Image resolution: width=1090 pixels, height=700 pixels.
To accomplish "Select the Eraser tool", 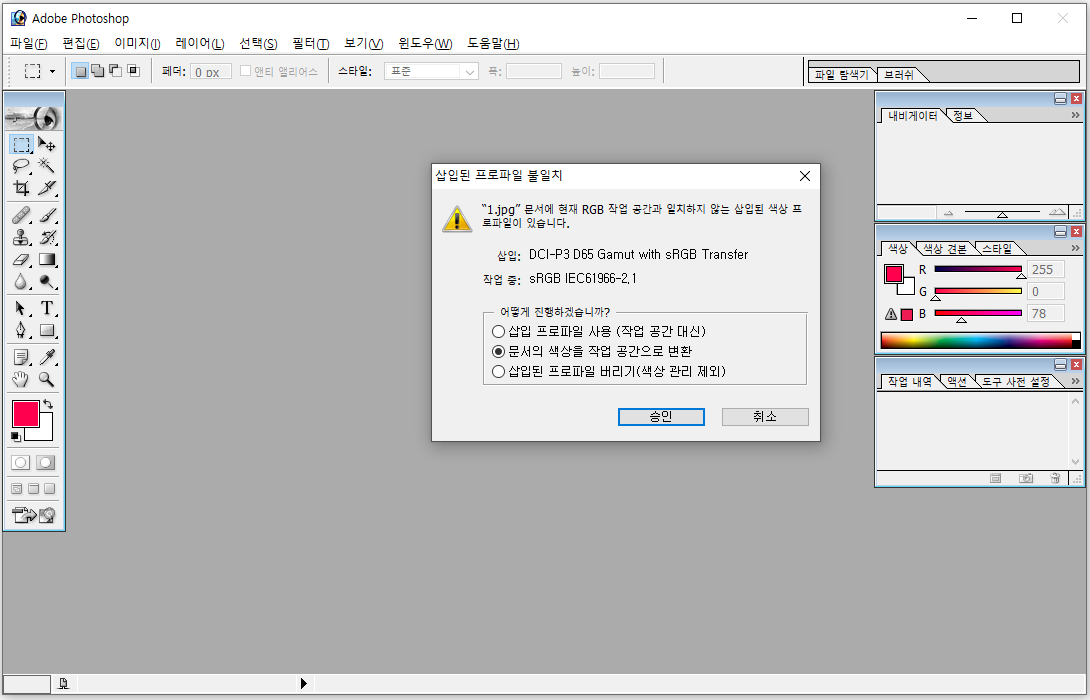I will tap(22, 259).
